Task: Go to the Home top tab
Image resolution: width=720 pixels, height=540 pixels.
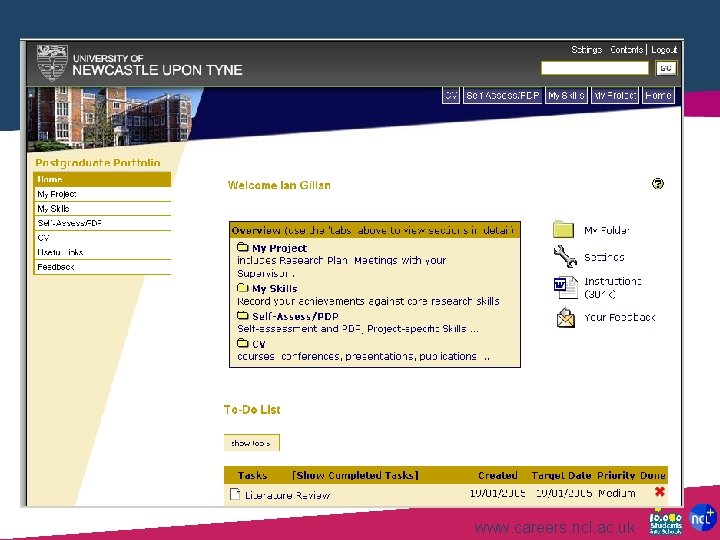Action: 658,96
